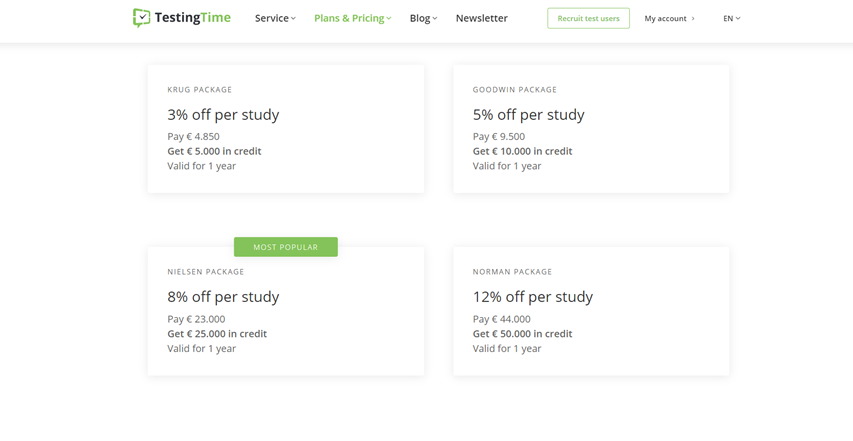
Task: Click the '3% off per study' title
Action: (x=223, y=115)
